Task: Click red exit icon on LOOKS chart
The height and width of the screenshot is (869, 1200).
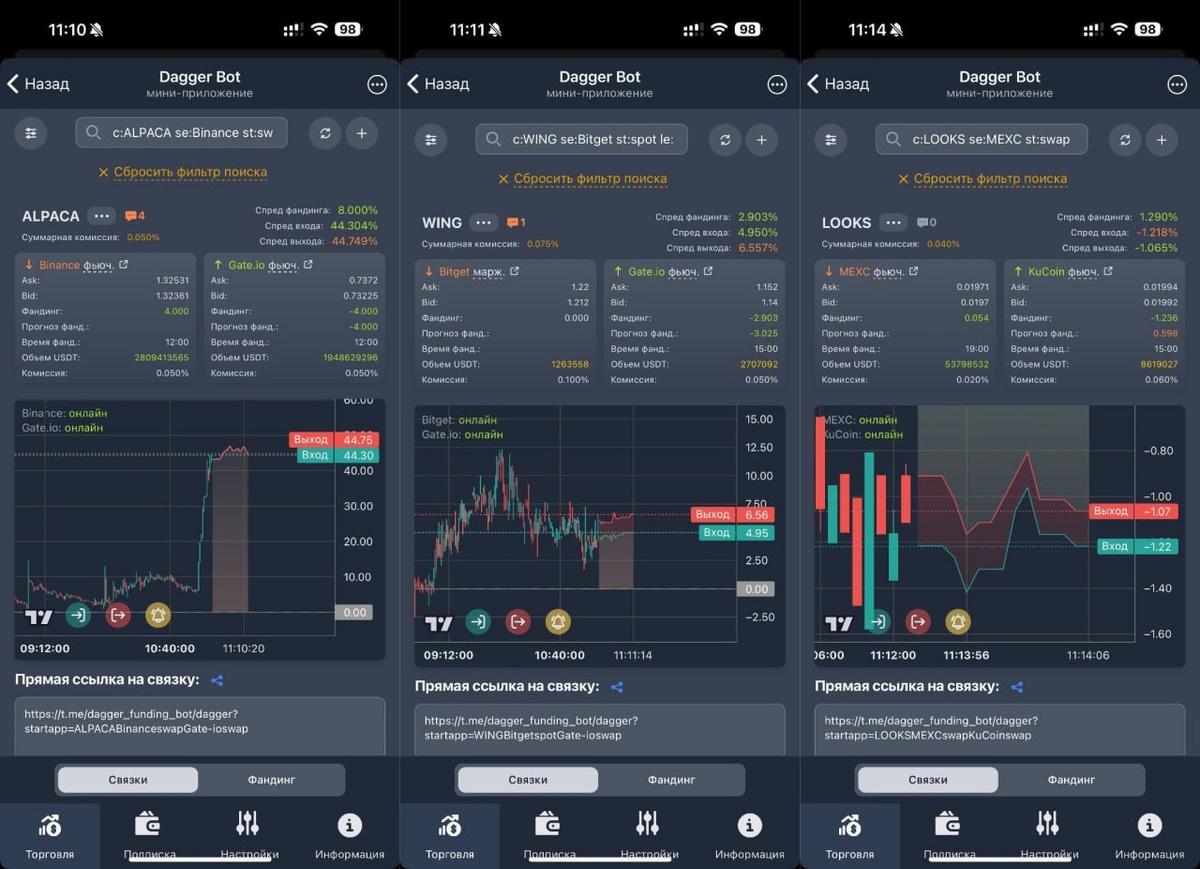Action: coord(918,622)
